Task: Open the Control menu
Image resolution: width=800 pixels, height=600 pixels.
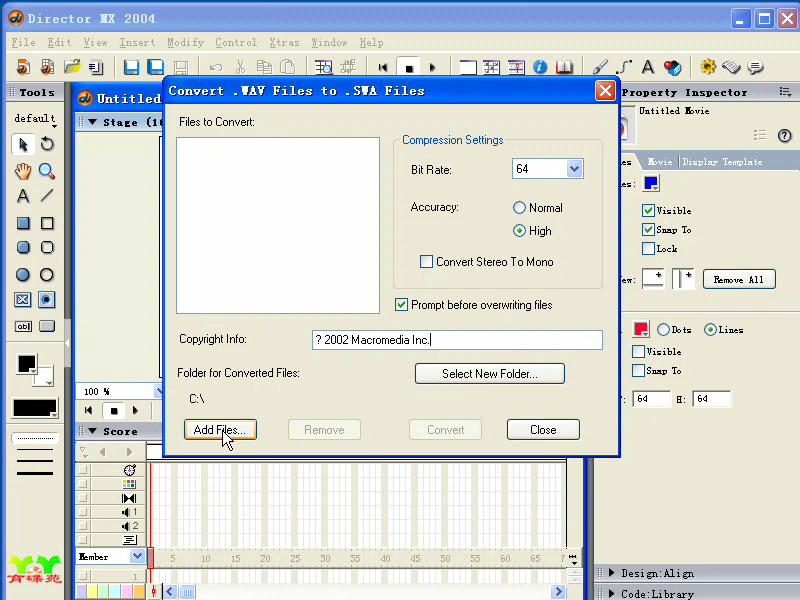Action: [236, 43]
